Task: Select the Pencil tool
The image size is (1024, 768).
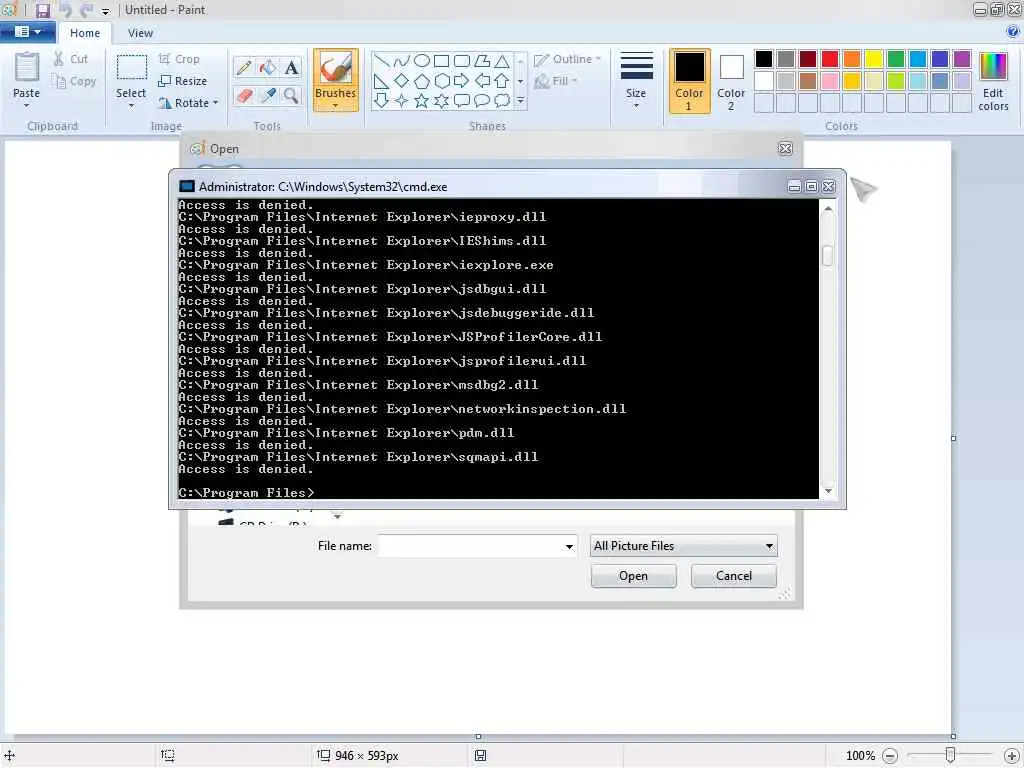Action: point(244,67)
